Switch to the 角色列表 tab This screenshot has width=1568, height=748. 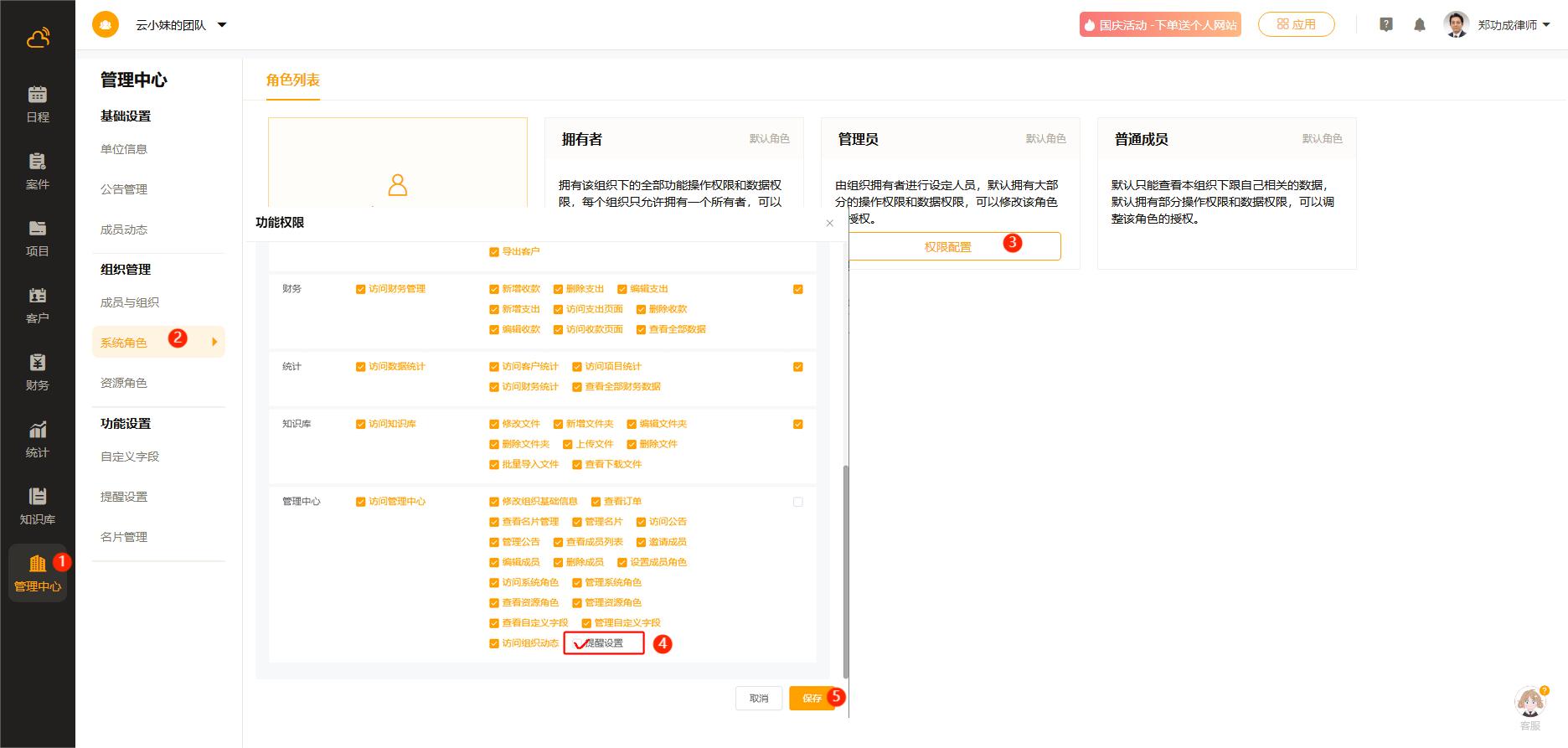(x=293, y=80)
